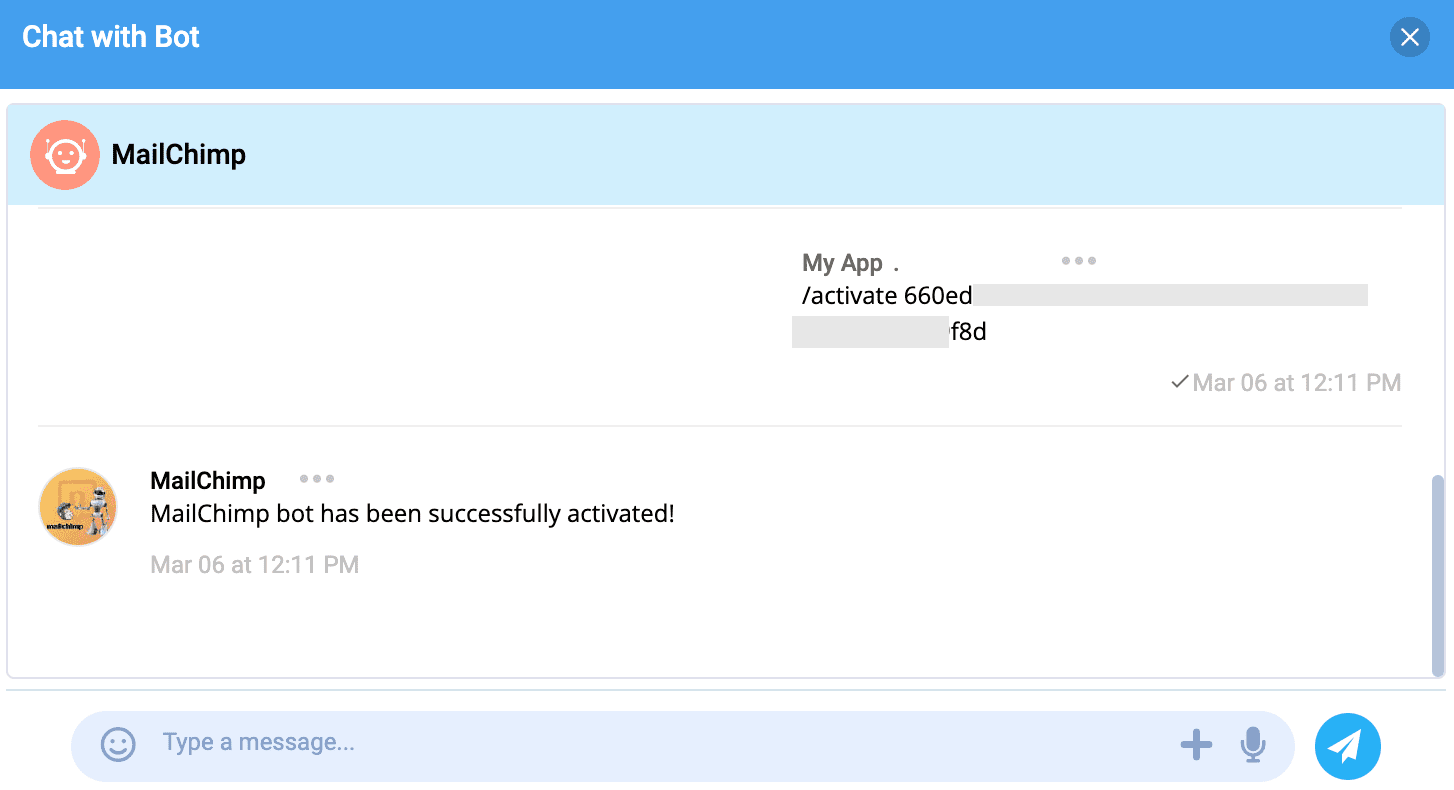Start voice input with microphone icon
The width and height of the screenshot is (1454, 790).
click(x=1253, y=744)
